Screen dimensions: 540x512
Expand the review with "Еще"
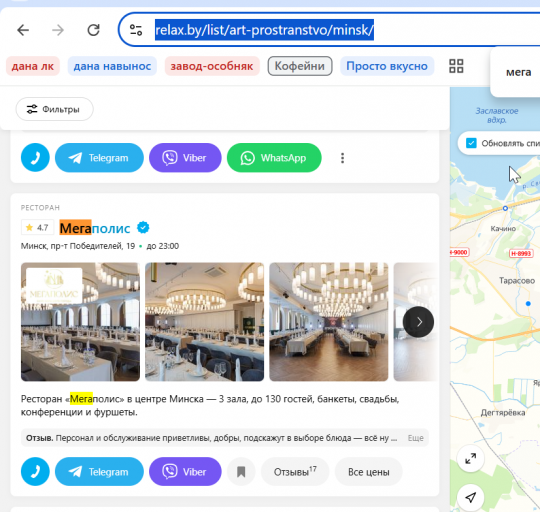click(415, 438)
